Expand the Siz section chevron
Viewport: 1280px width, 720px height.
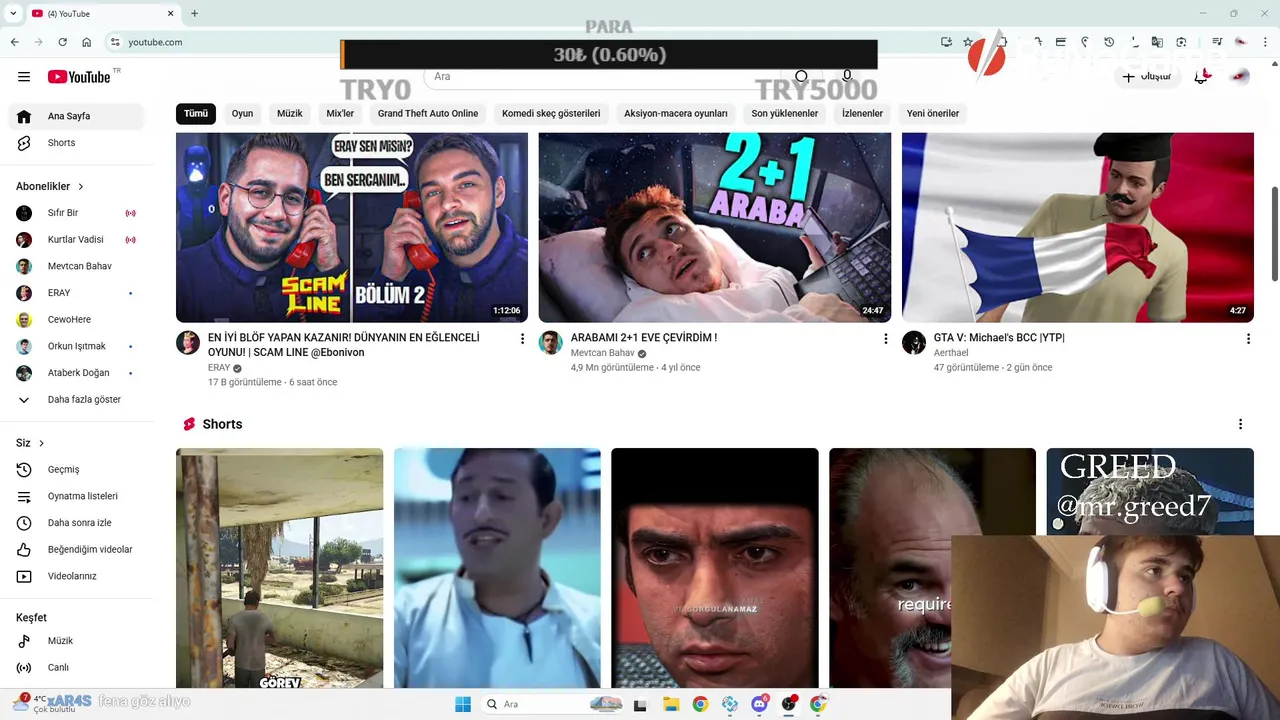[x=41, y=443]
